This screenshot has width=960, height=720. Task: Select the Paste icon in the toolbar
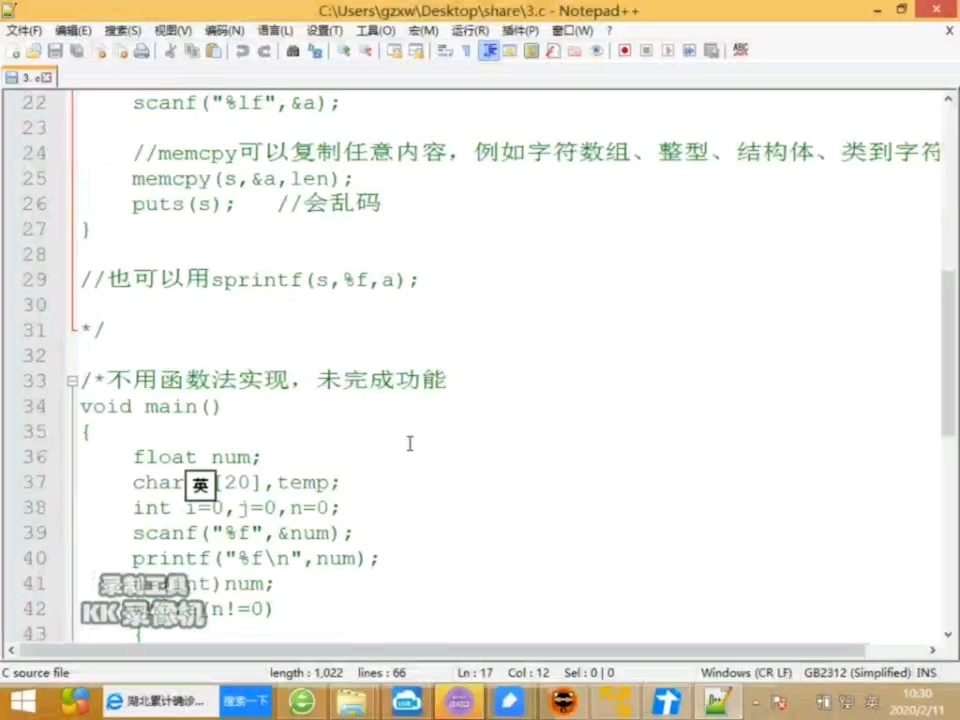pyautogui.click(x=212, y=51)
